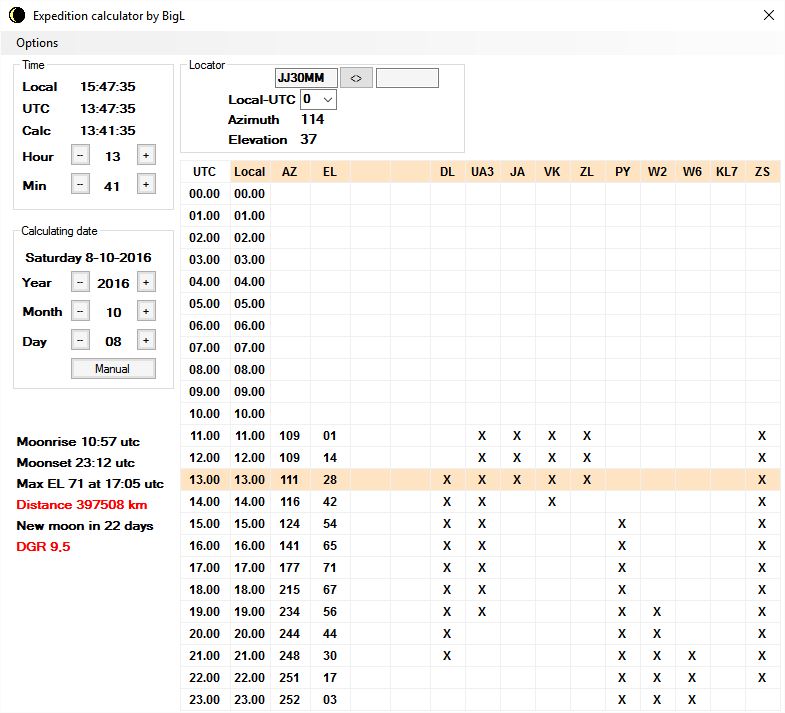
Task: Decrease the Hour value with minus button
Action: click(81, 156)
